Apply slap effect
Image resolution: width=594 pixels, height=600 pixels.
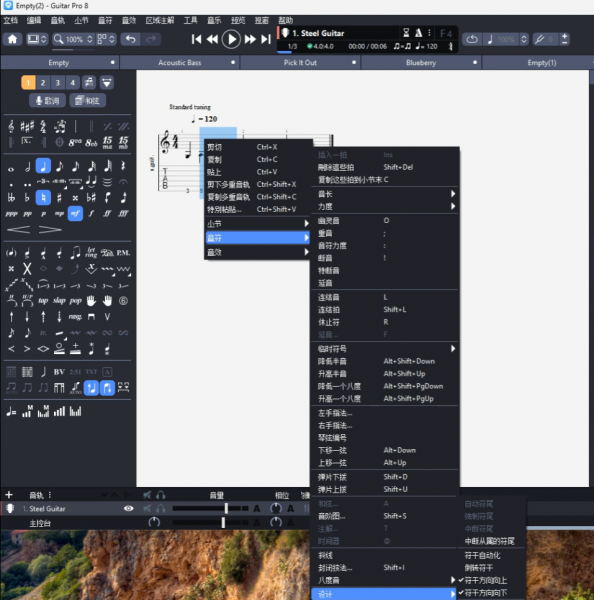click(x=59, y=301)
